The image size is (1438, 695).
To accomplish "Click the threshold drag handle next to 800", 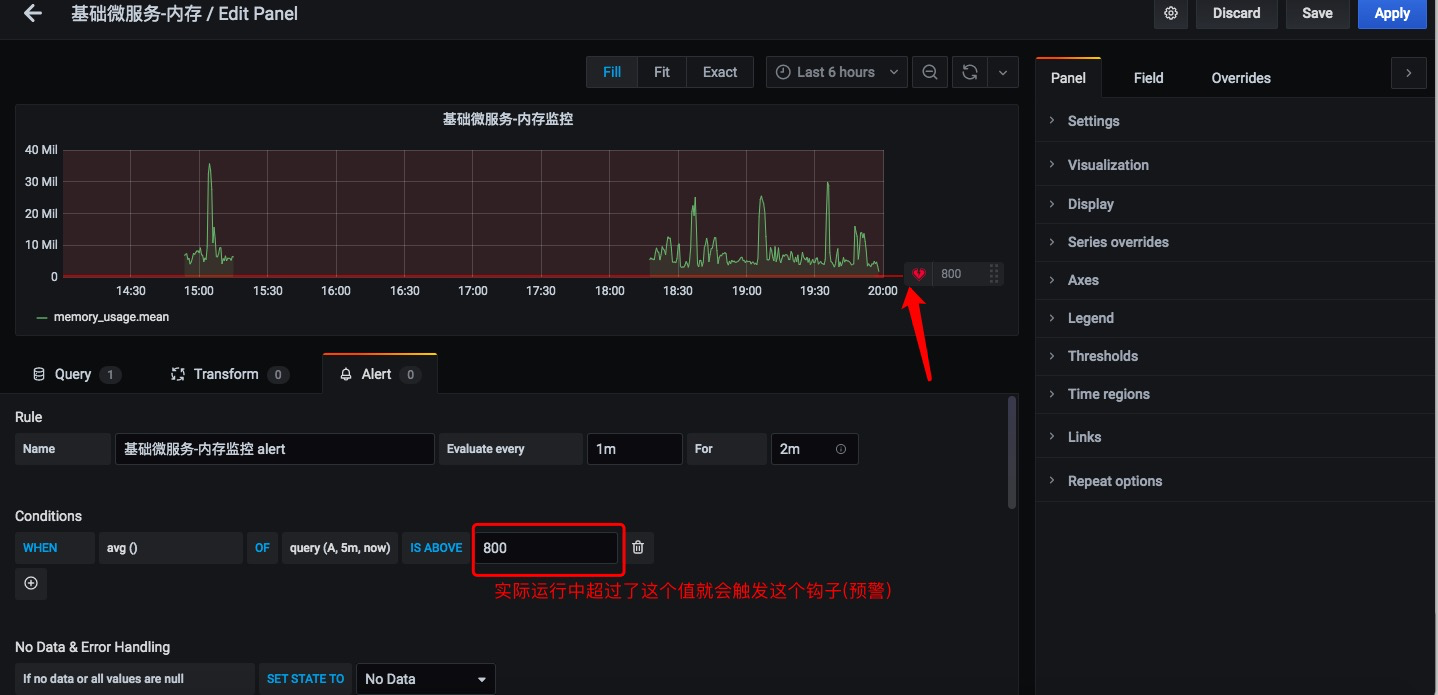I will pos(993,273).
